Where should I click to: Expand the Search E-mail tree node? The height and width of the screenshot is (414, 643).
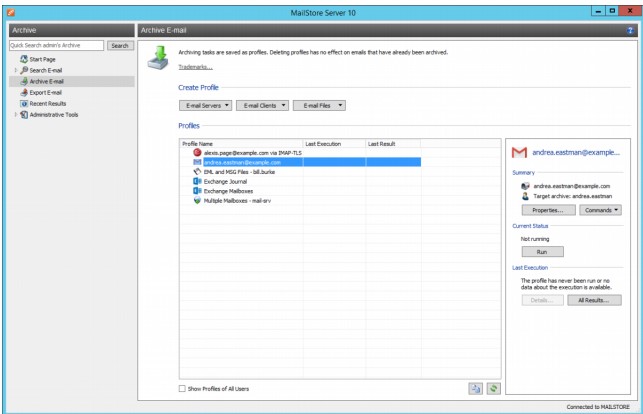point(15,70)
